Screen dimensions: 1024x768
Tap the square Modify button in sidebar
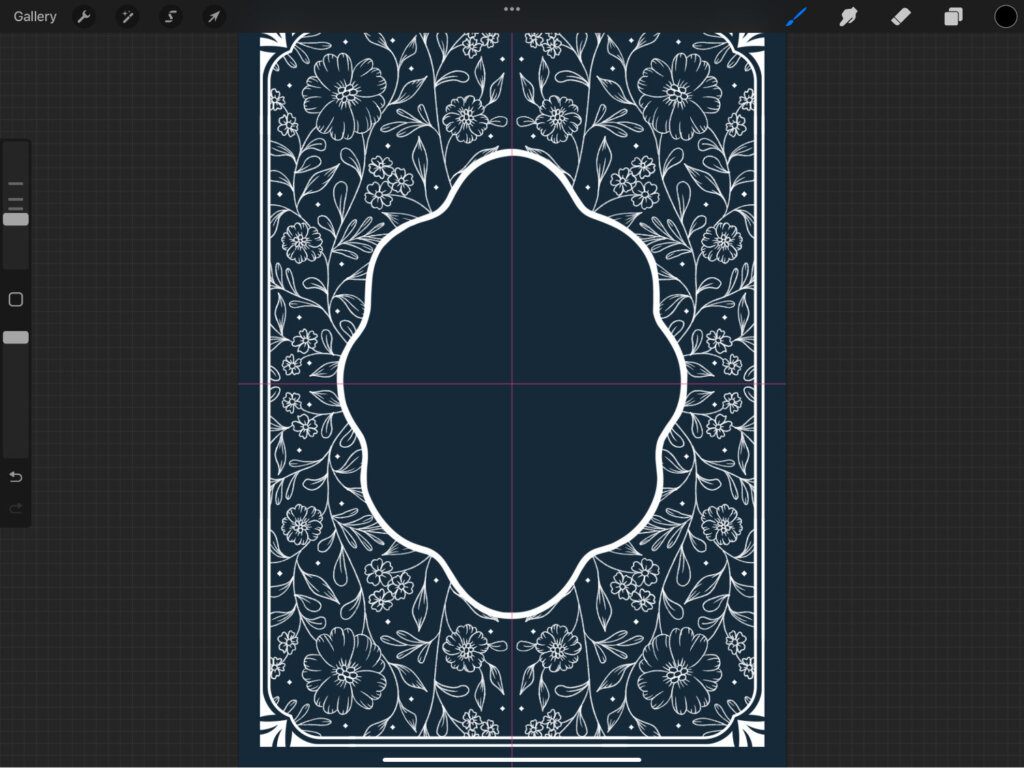(x=15, y=299)
